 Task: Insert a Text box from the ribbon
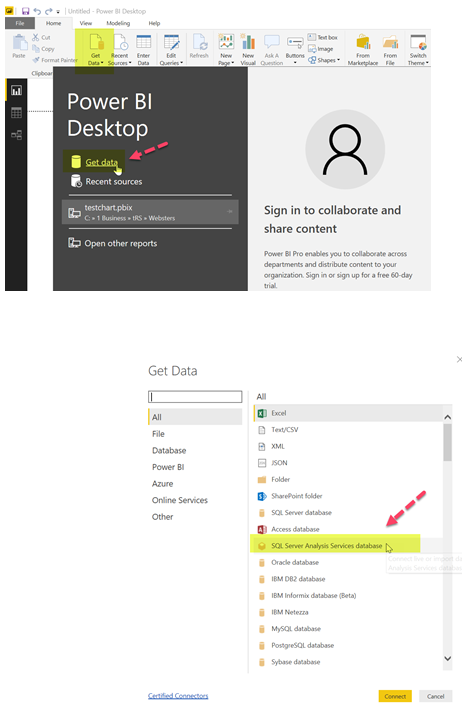pos(323,37)
